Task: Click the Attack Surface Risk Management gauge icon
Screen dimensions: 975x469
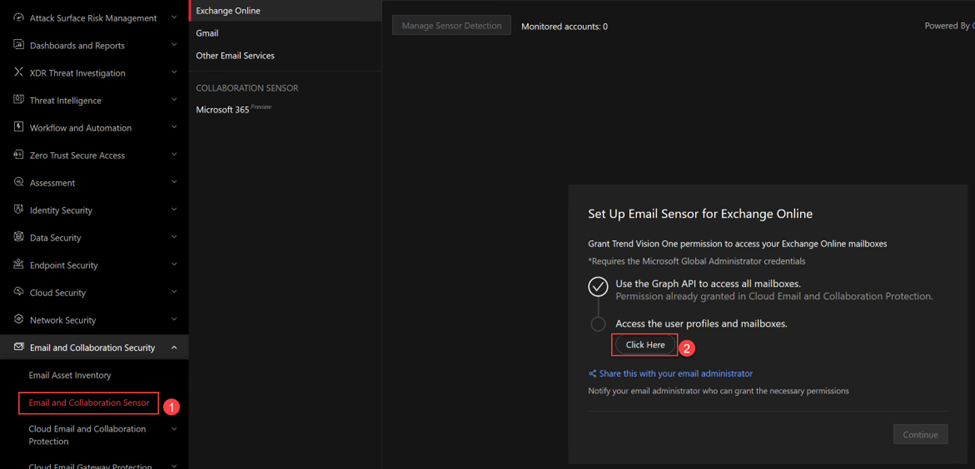Action: [x=18, y=18]
